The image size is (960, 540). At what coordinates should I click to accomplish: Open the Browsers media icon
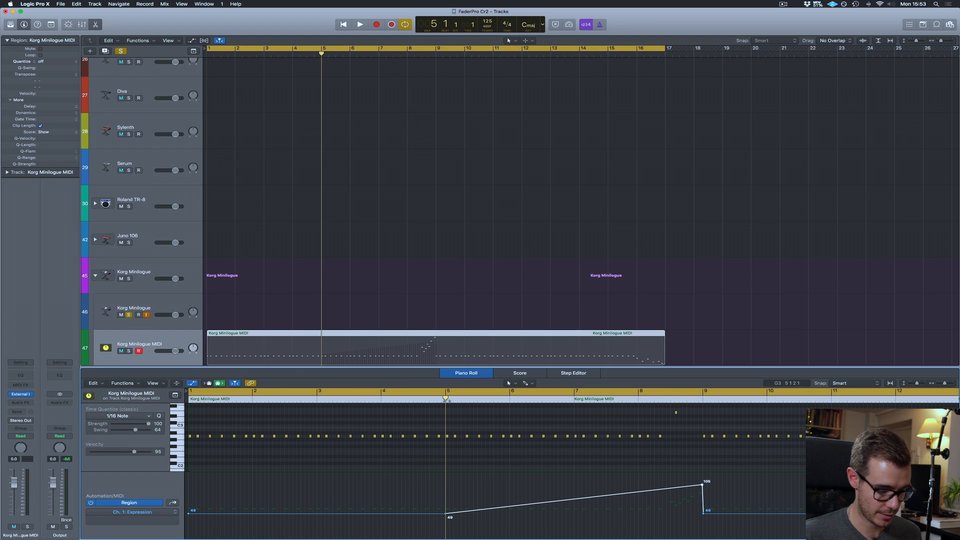(x=950, y=24)
